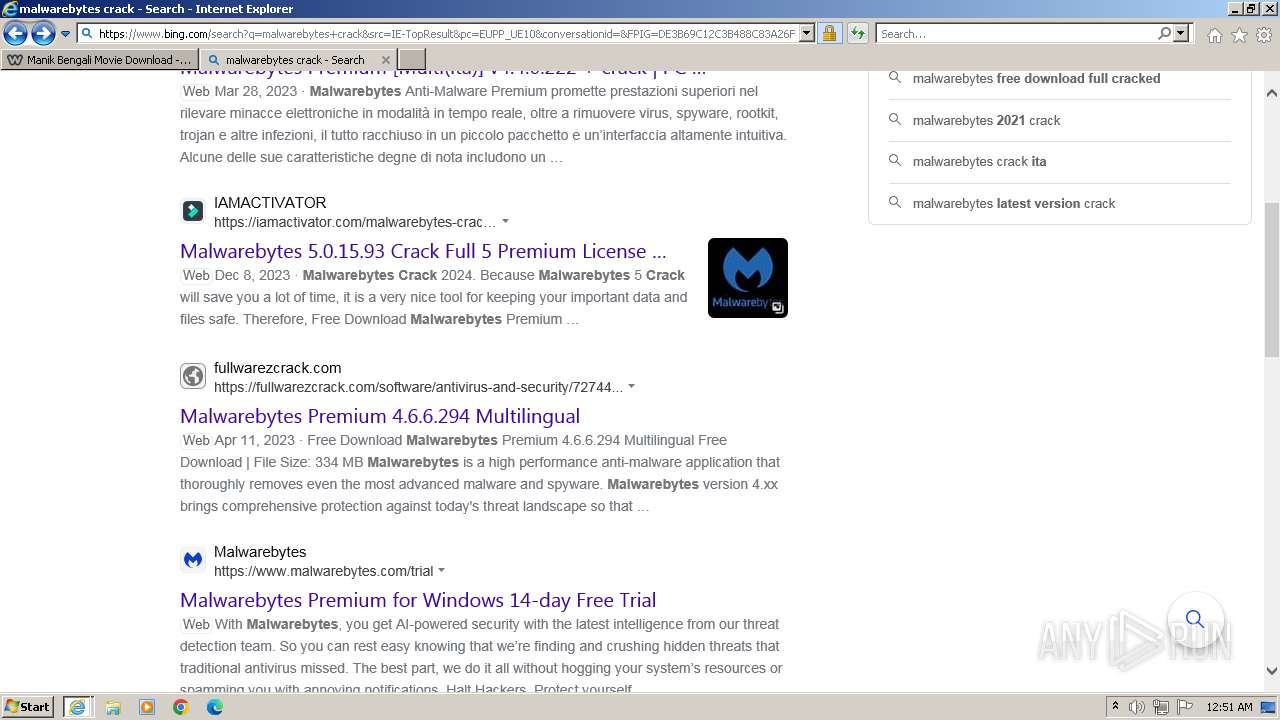
Task: Expand IAMACTIVATOR URL dropdown arrow
Action: (505, 221)
